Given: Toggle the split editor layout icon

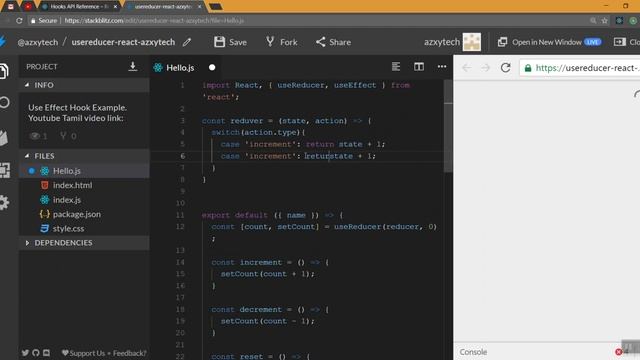Looking at the screenshot, I should (419, 67).
